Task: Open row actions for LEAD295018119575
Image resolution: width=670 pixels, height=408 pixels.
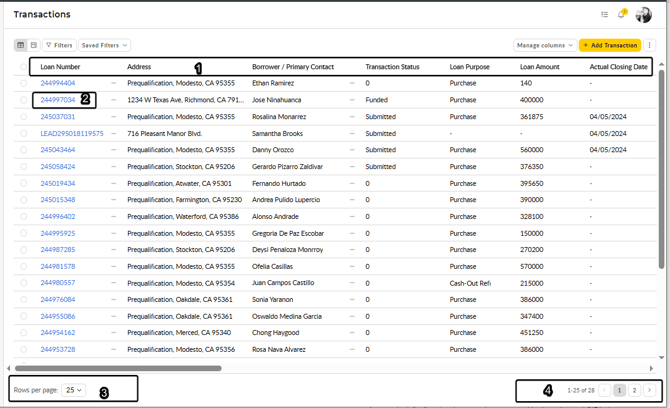Action: [113, 133]
